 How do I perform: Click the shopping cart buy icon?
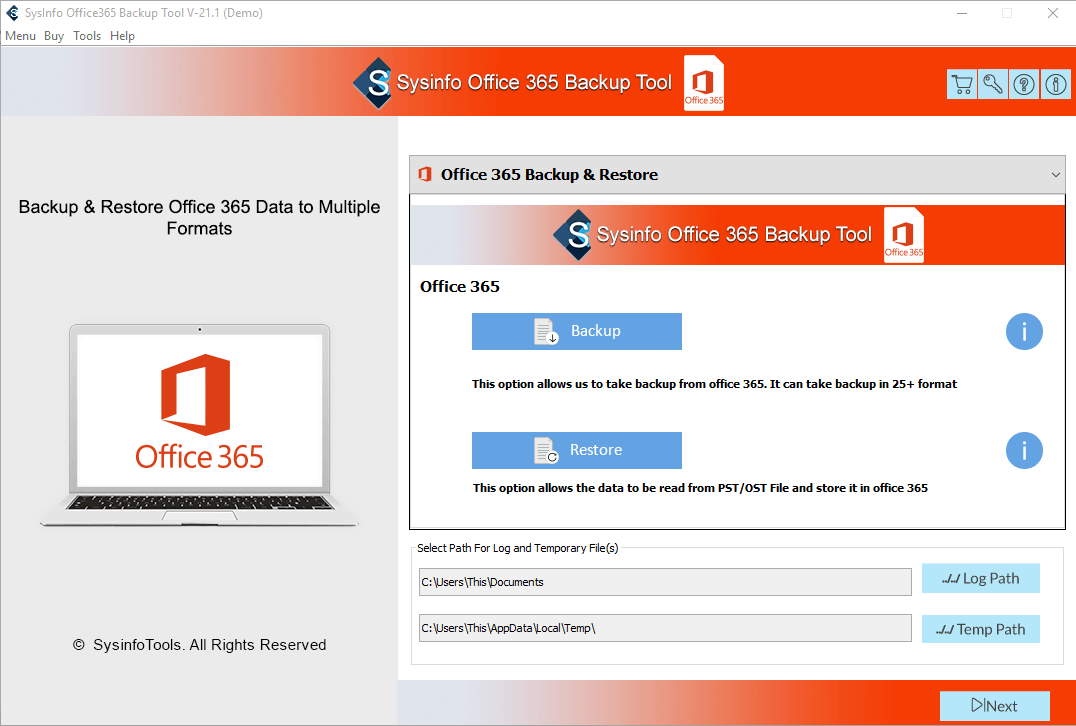[962, 84]
